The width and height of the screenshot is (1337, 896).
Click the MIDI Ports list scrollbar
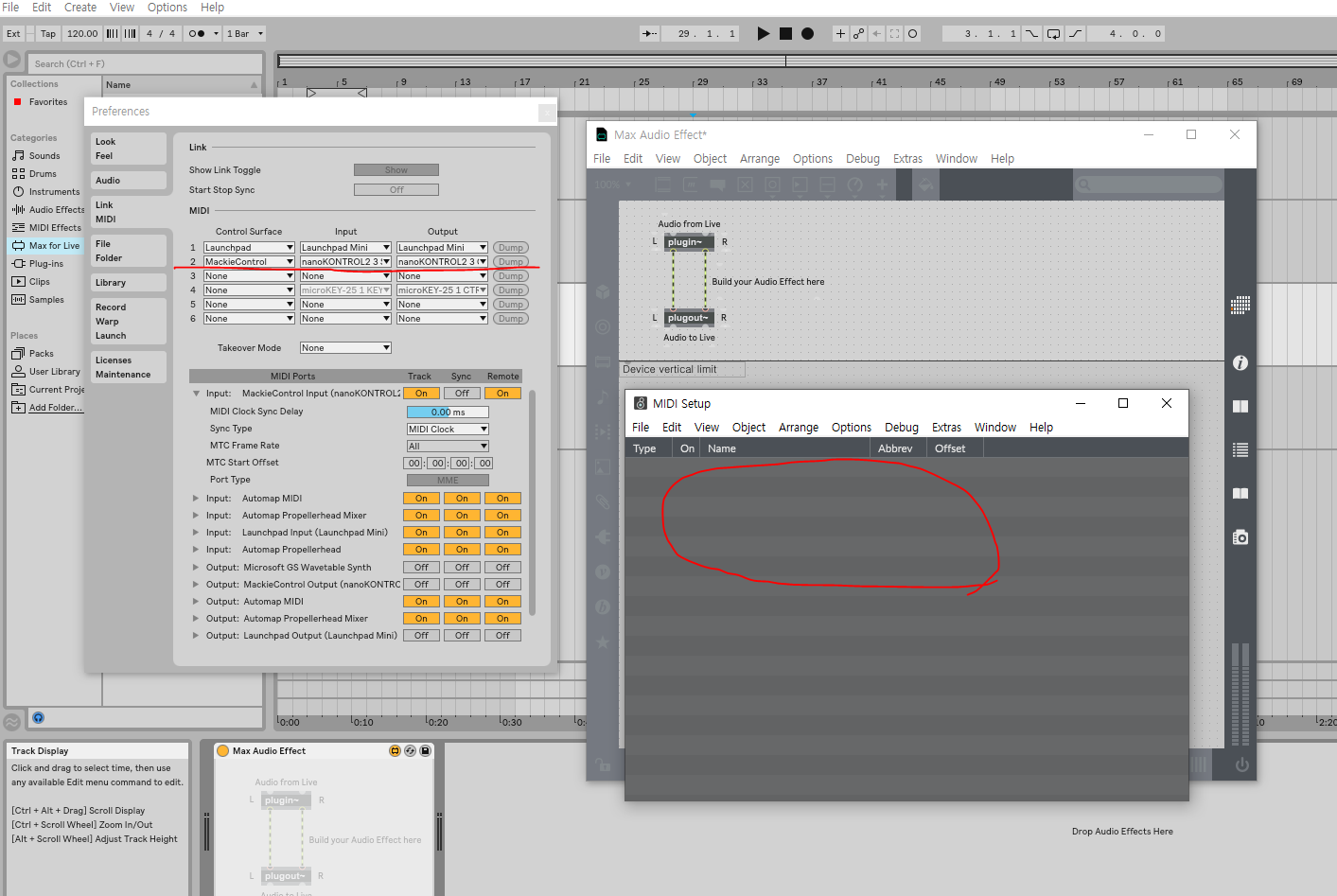(532, 501)
